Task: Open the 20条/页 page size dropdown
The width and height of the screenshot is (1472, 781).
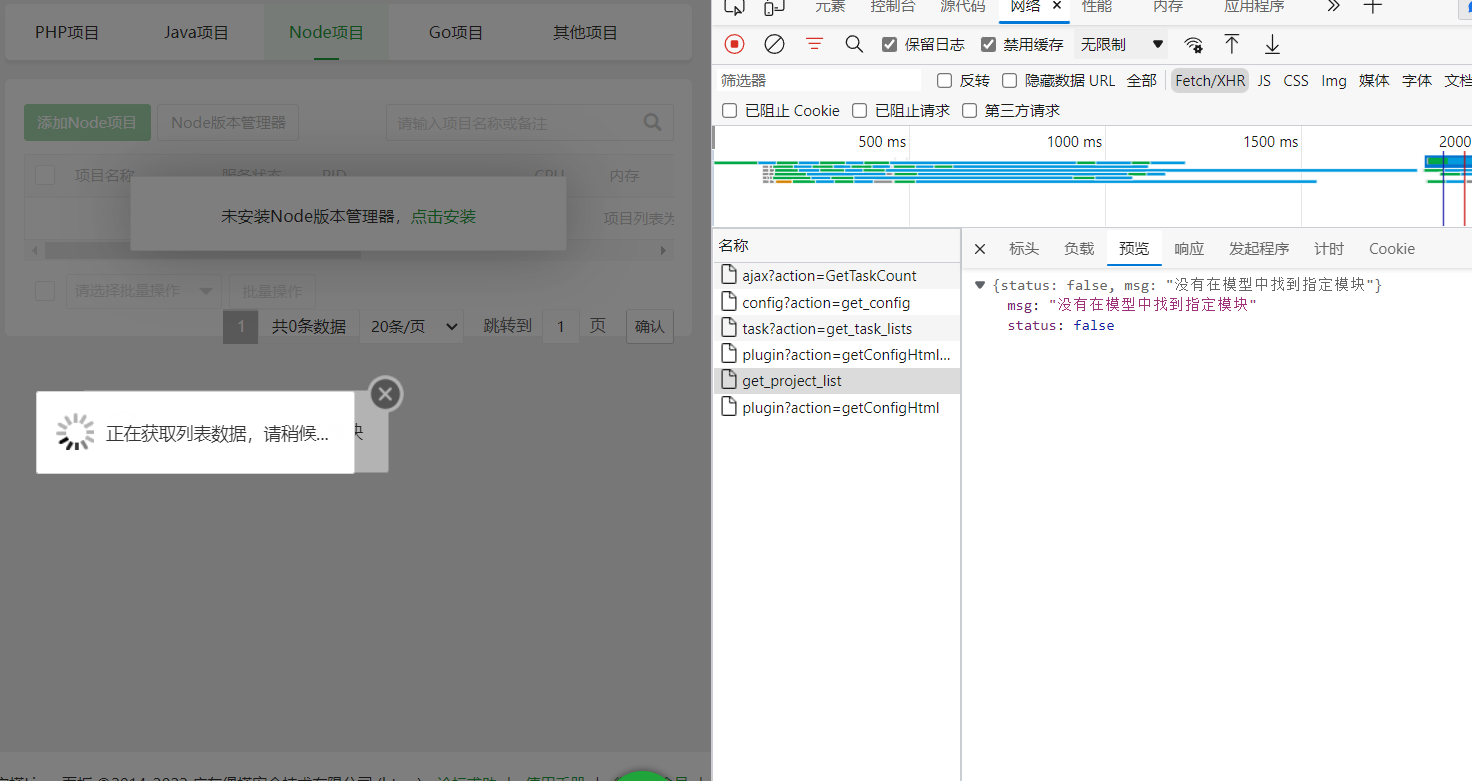Action: coord(412,326)
